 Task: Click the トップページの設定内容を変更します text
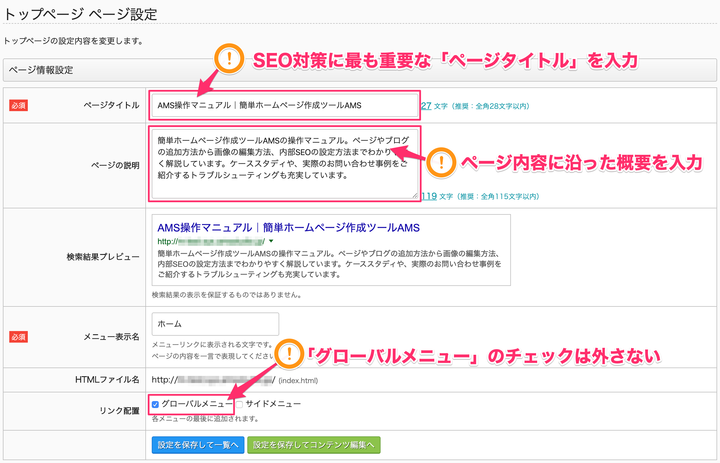click(x=73, y=41)
